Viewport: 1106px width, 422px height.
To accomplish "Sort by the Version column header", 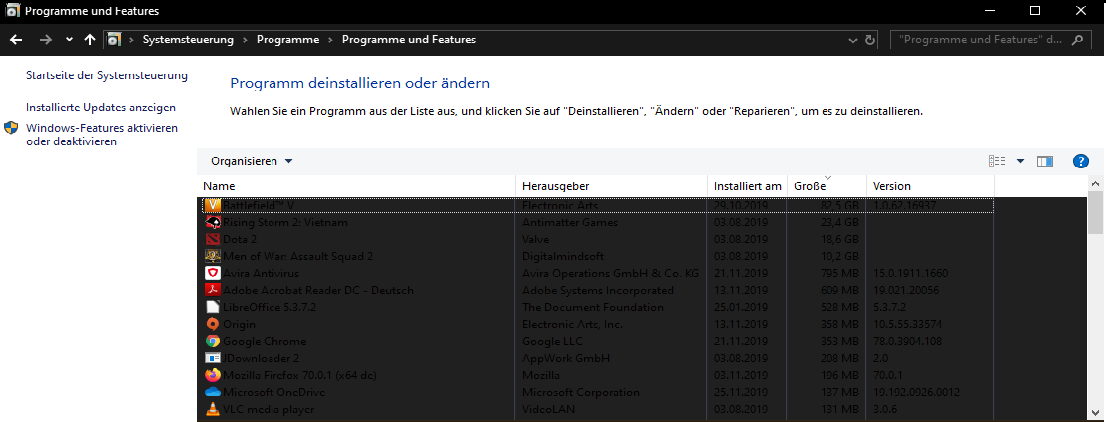I will coord(930,186).
